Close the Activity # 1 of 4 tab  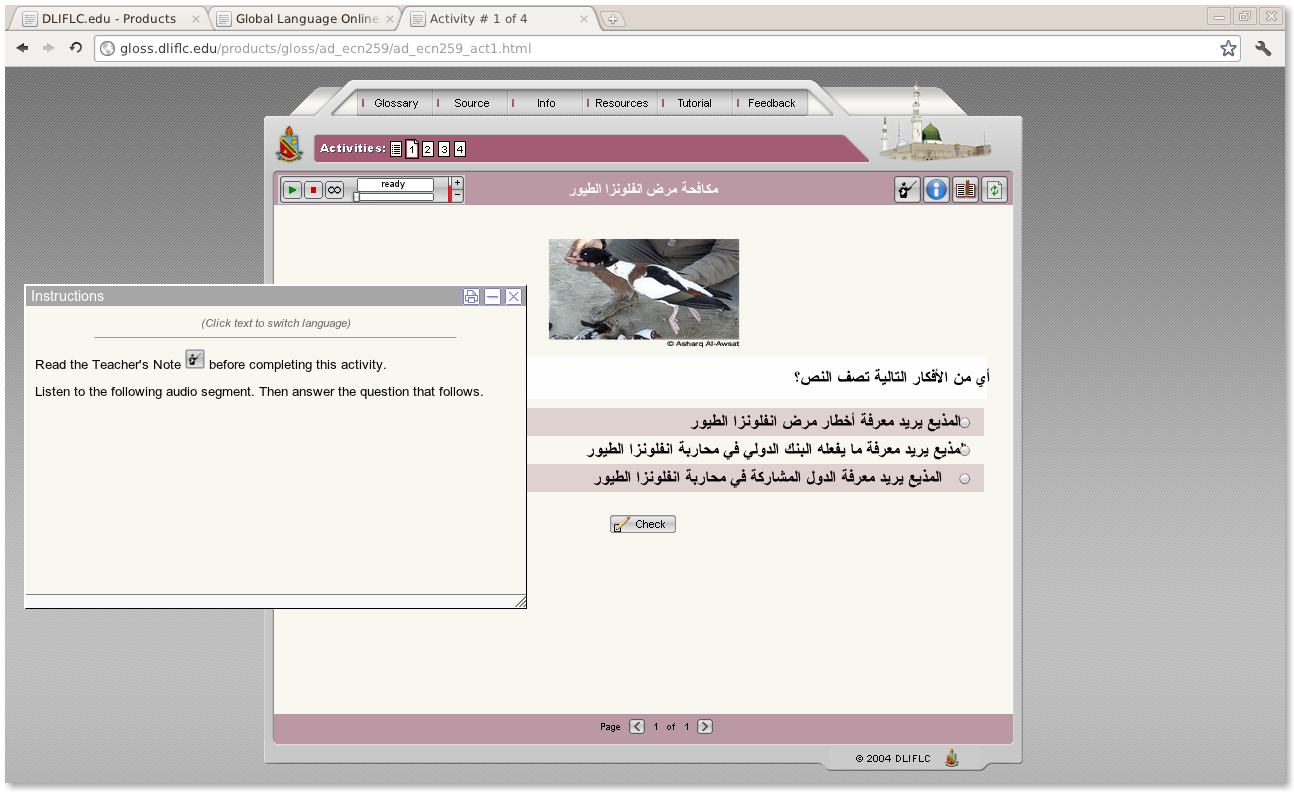(583, 18)
